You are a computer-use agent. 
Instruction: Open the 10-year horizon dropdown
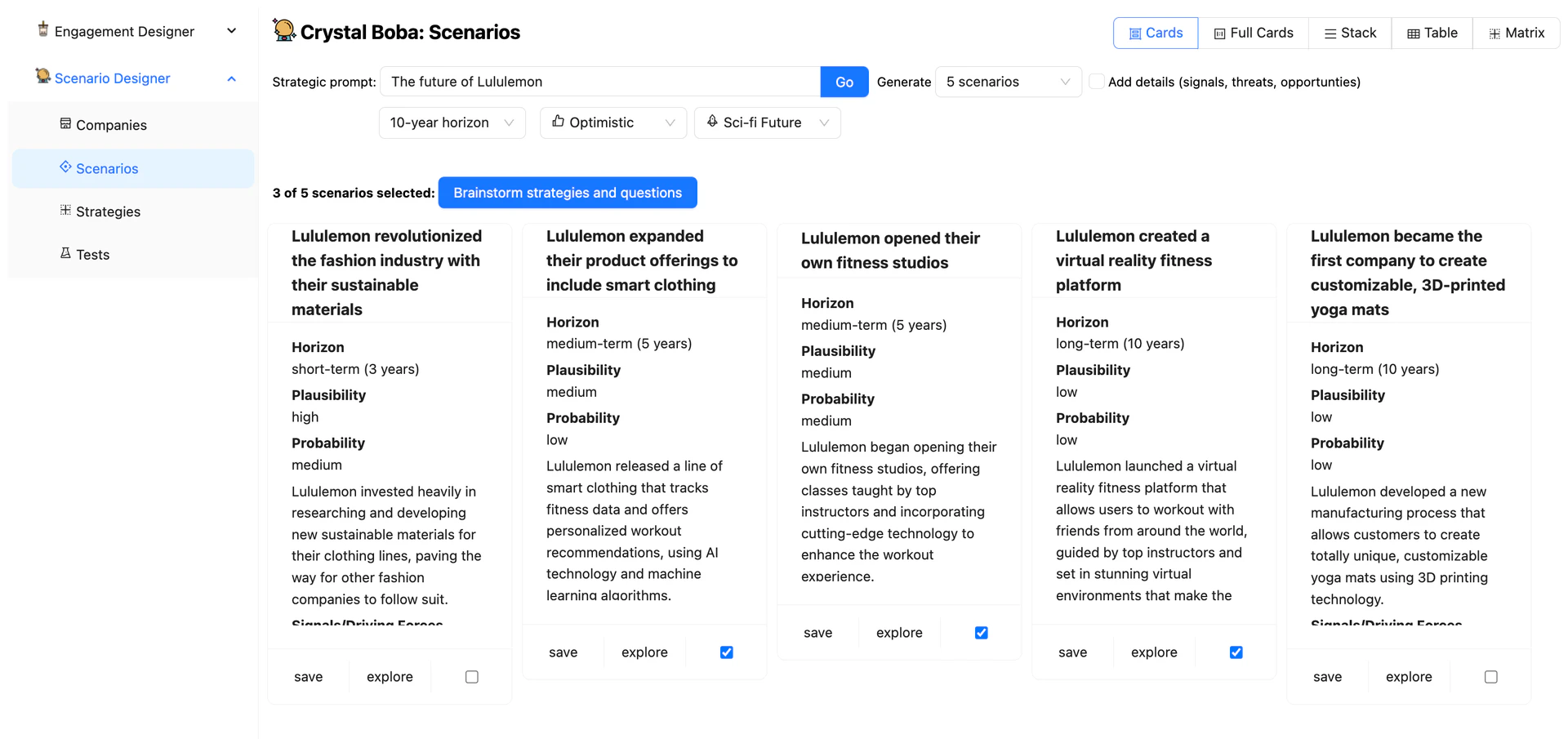point(452,122)
